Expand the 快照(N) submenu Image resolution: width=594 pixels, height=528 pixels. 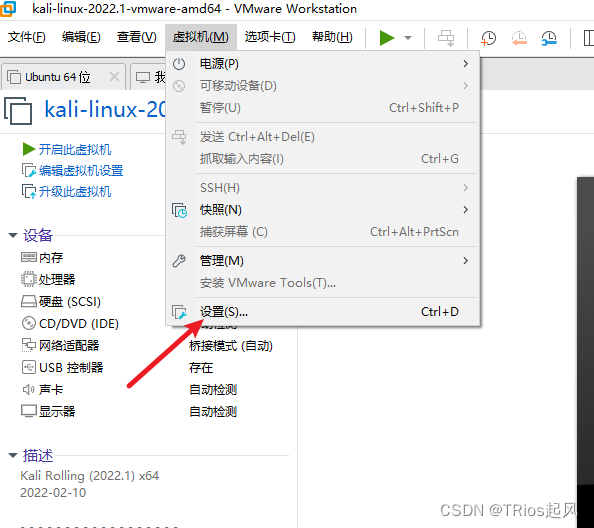[x=323, y=210]
